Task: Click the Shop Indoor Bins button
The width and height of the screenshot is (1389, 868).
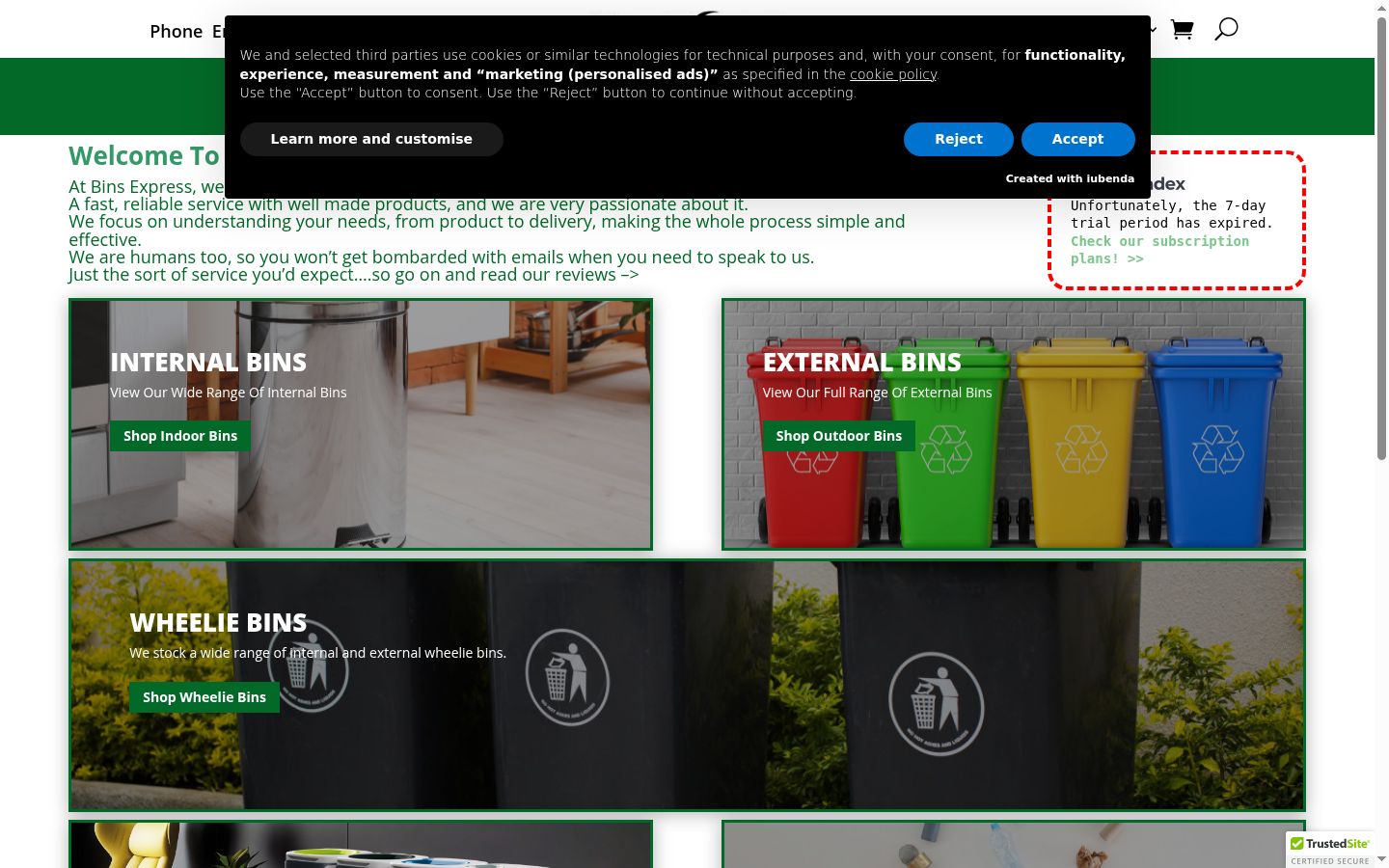Action: tap(180, 436)
